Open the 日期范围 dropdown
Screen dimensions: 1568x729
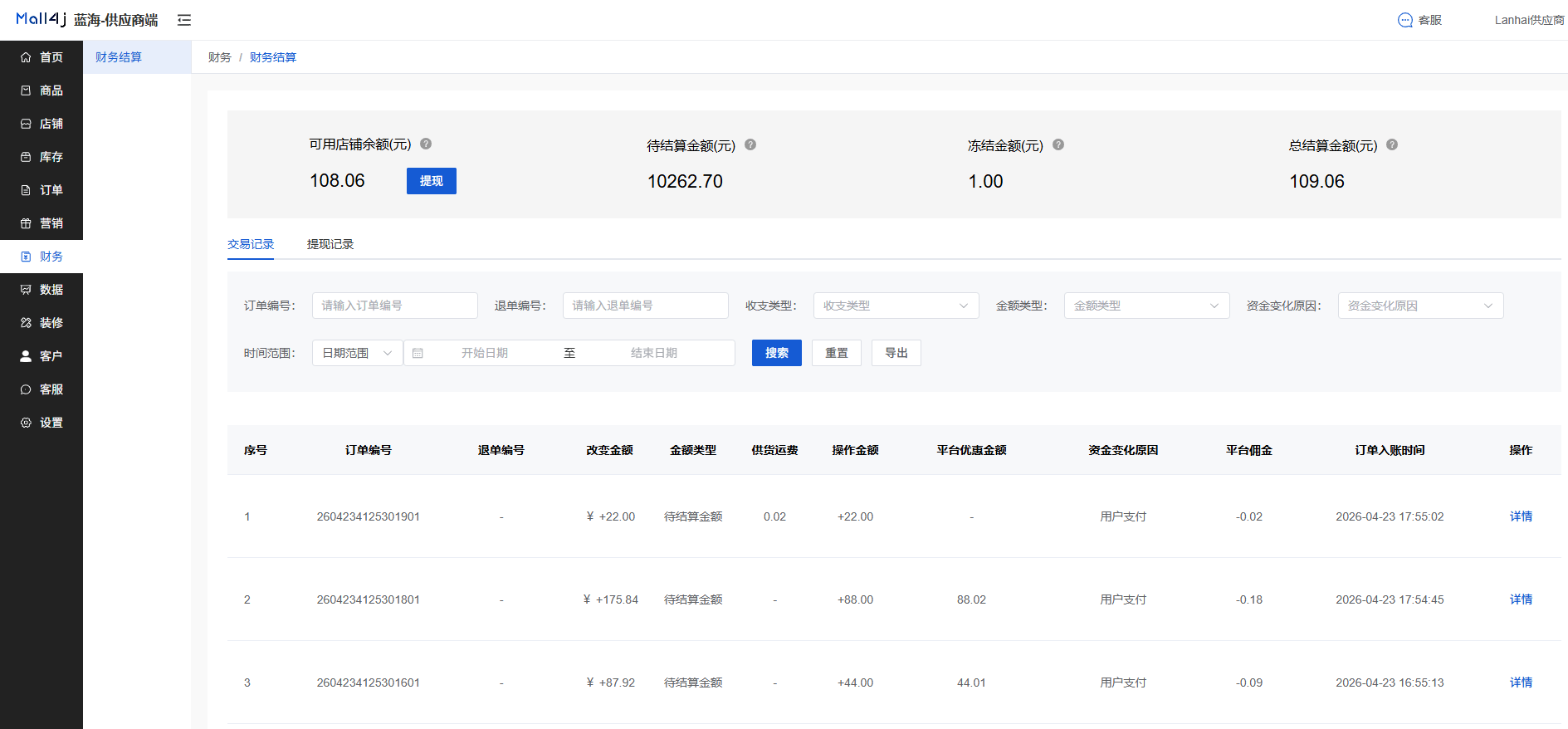tap(358, 353)
